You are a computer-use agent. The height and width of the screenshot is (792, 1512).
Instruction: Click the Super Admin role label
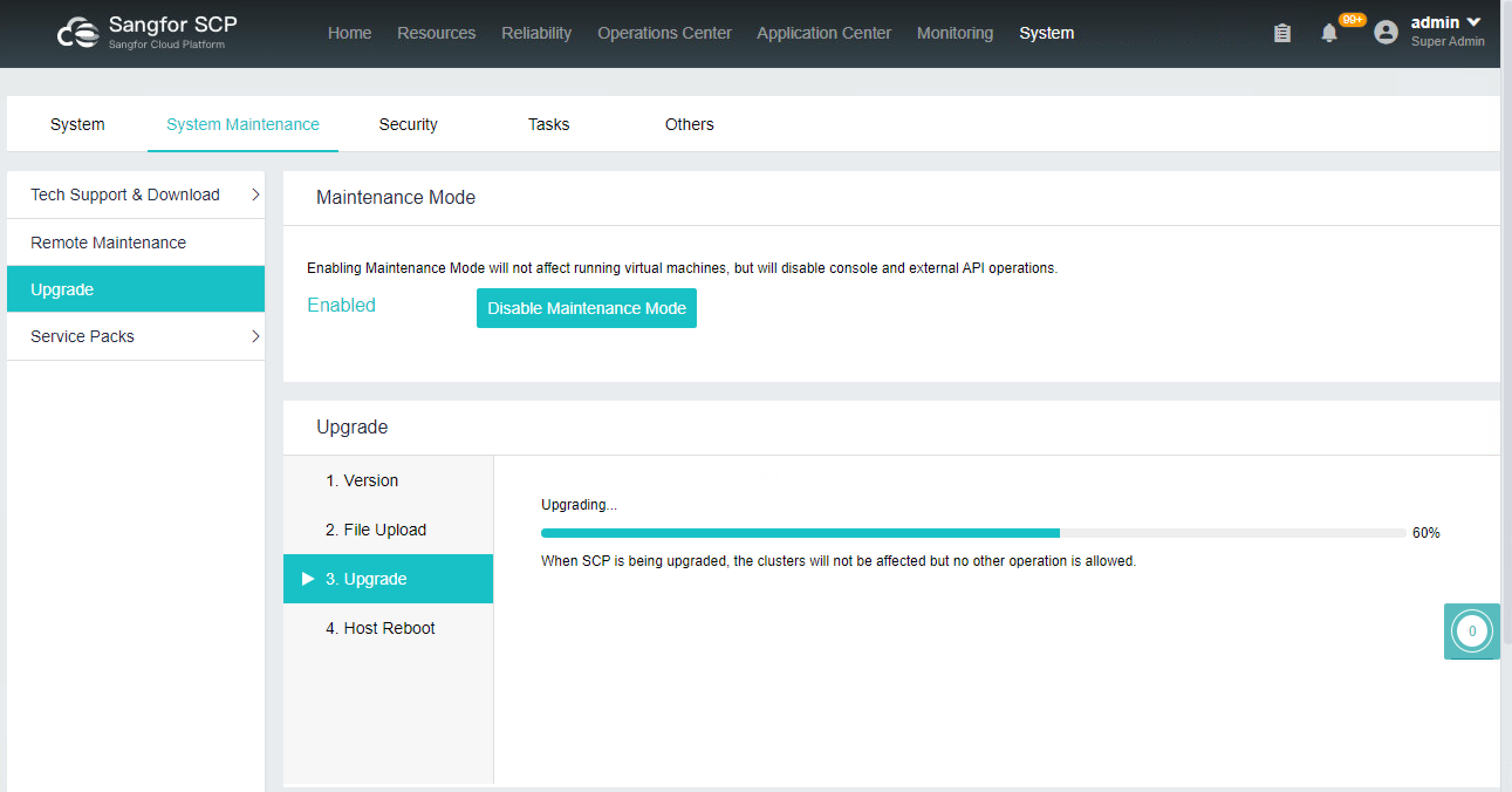1448,42
